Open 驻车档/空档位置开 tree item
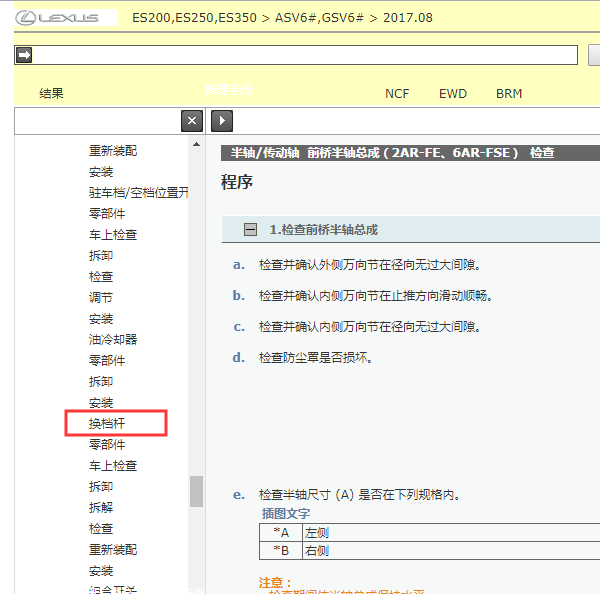The height and width of the screenshot is (594, 600). pos(139,193)
